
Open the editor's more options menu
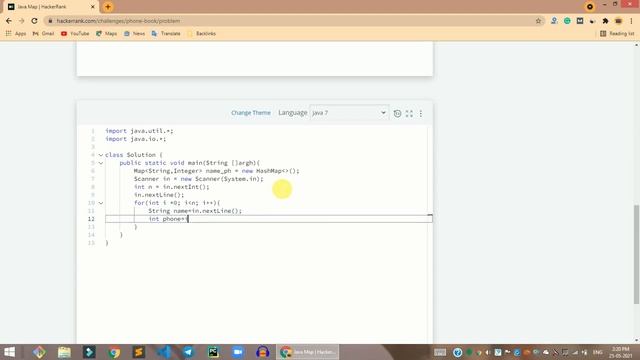tap(421, 113)
